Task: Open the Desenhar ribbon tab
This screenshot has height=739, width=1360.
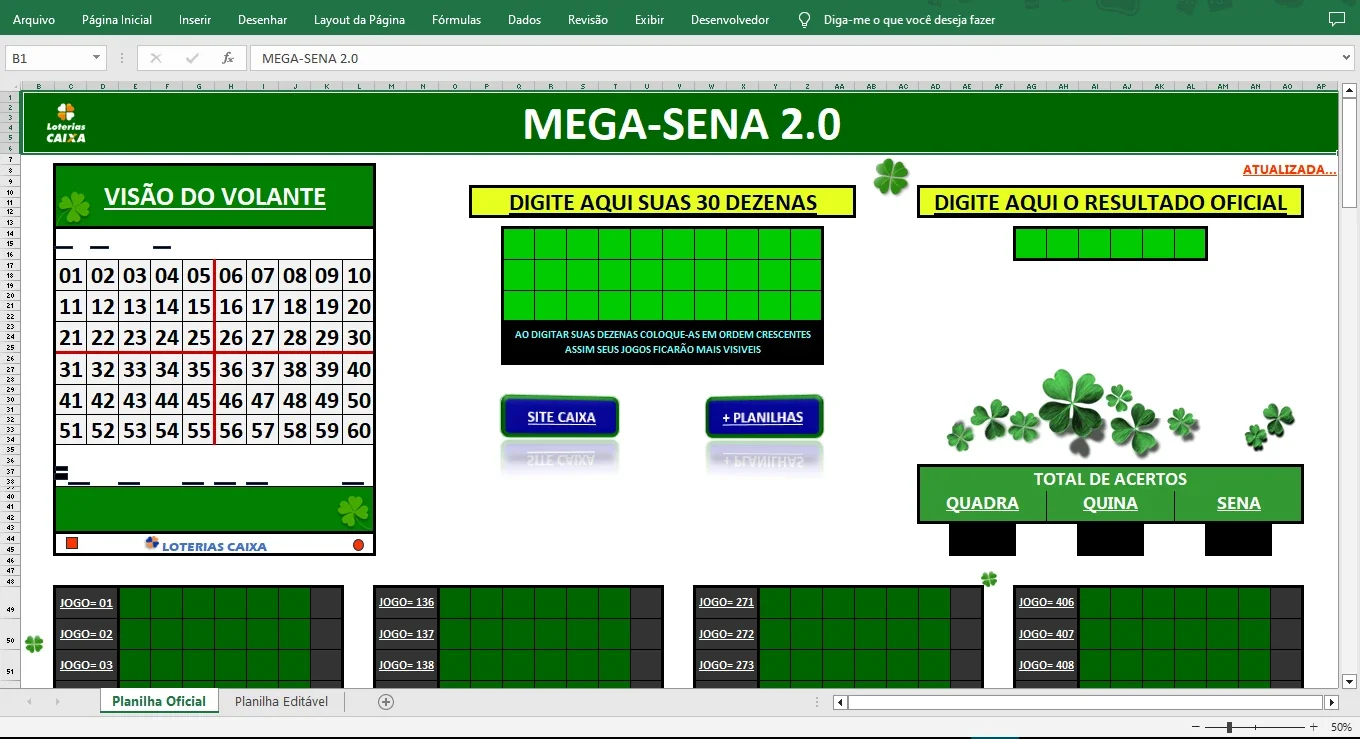Action: (x=263, y=20)
